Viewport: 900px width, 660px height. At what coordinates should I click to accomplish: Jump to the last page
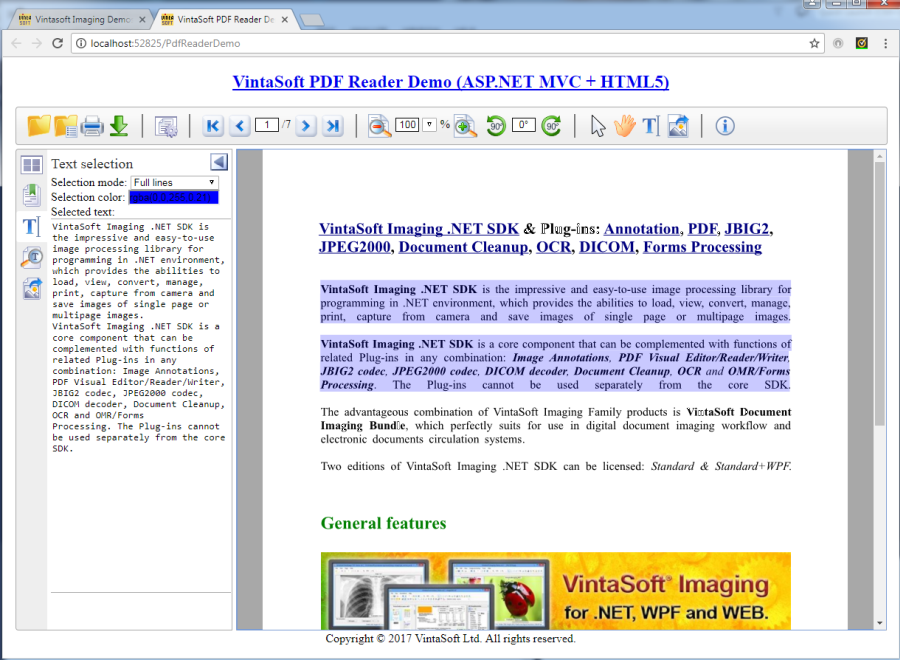[x=333, y=126]
